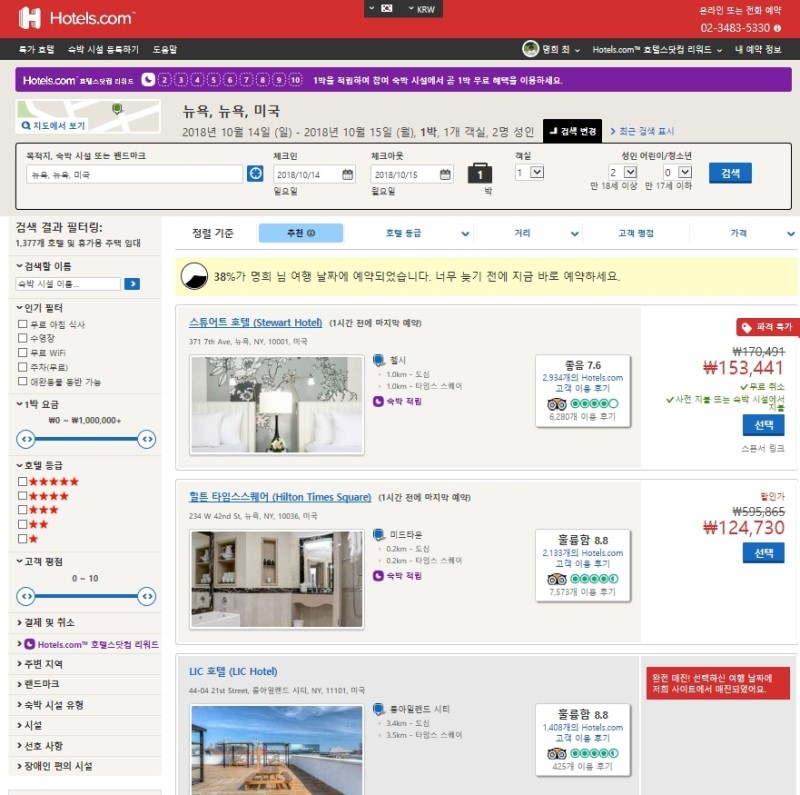Click the change search button
800x795 pixels.
572,131
